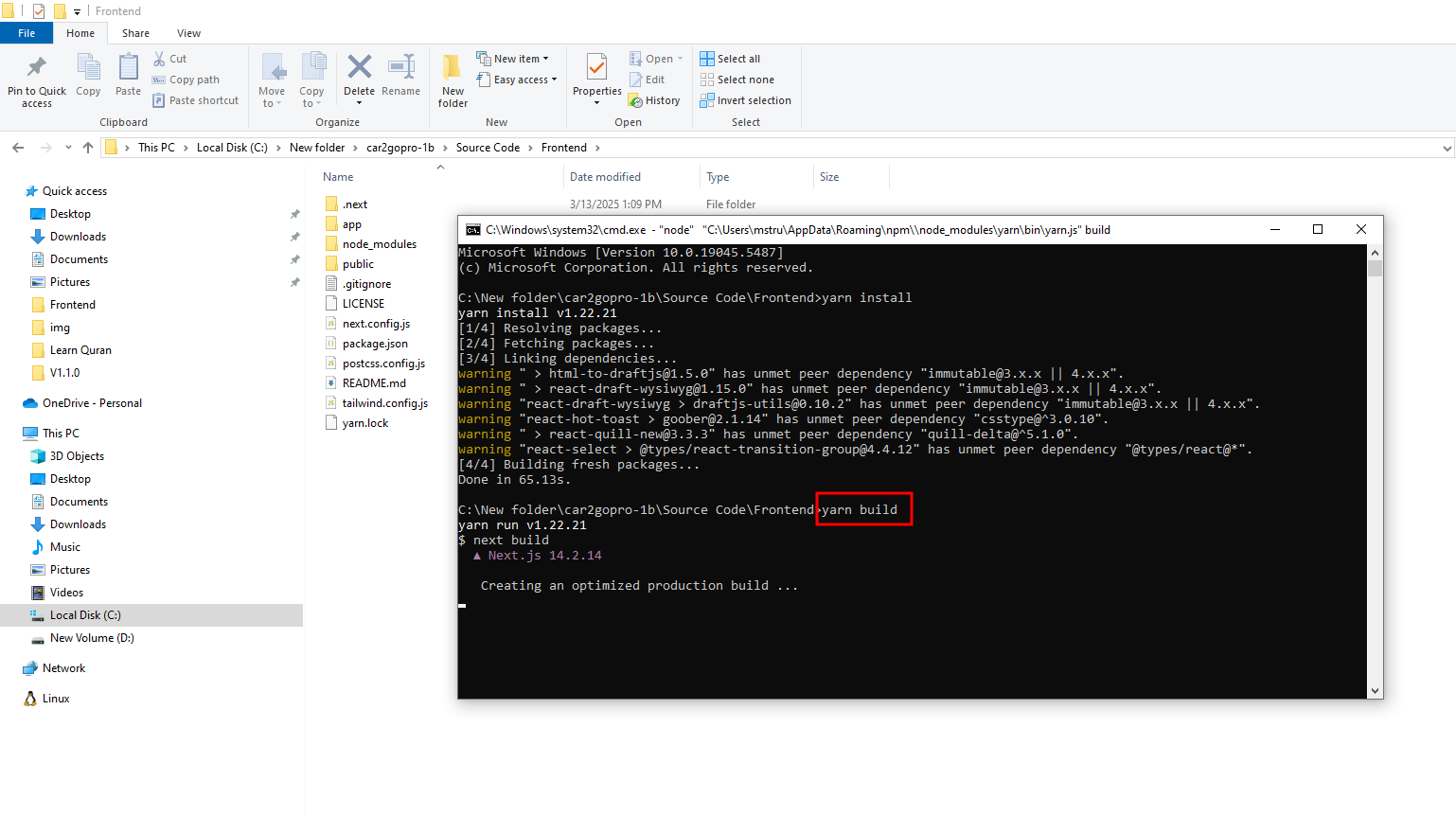Expand the New item dropdown
The width and height of the screenshot is (1456, 816).
point(545,59)
